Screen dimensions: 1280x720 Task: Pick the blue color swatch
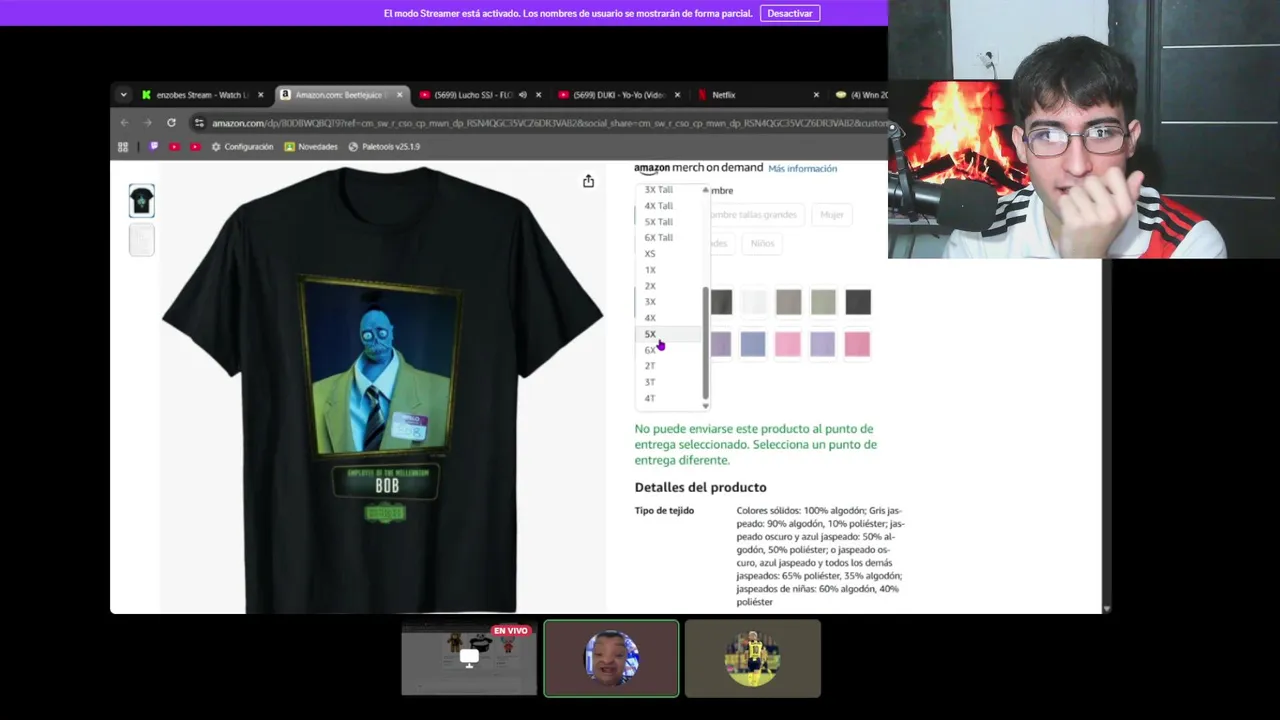pos(753,345)
